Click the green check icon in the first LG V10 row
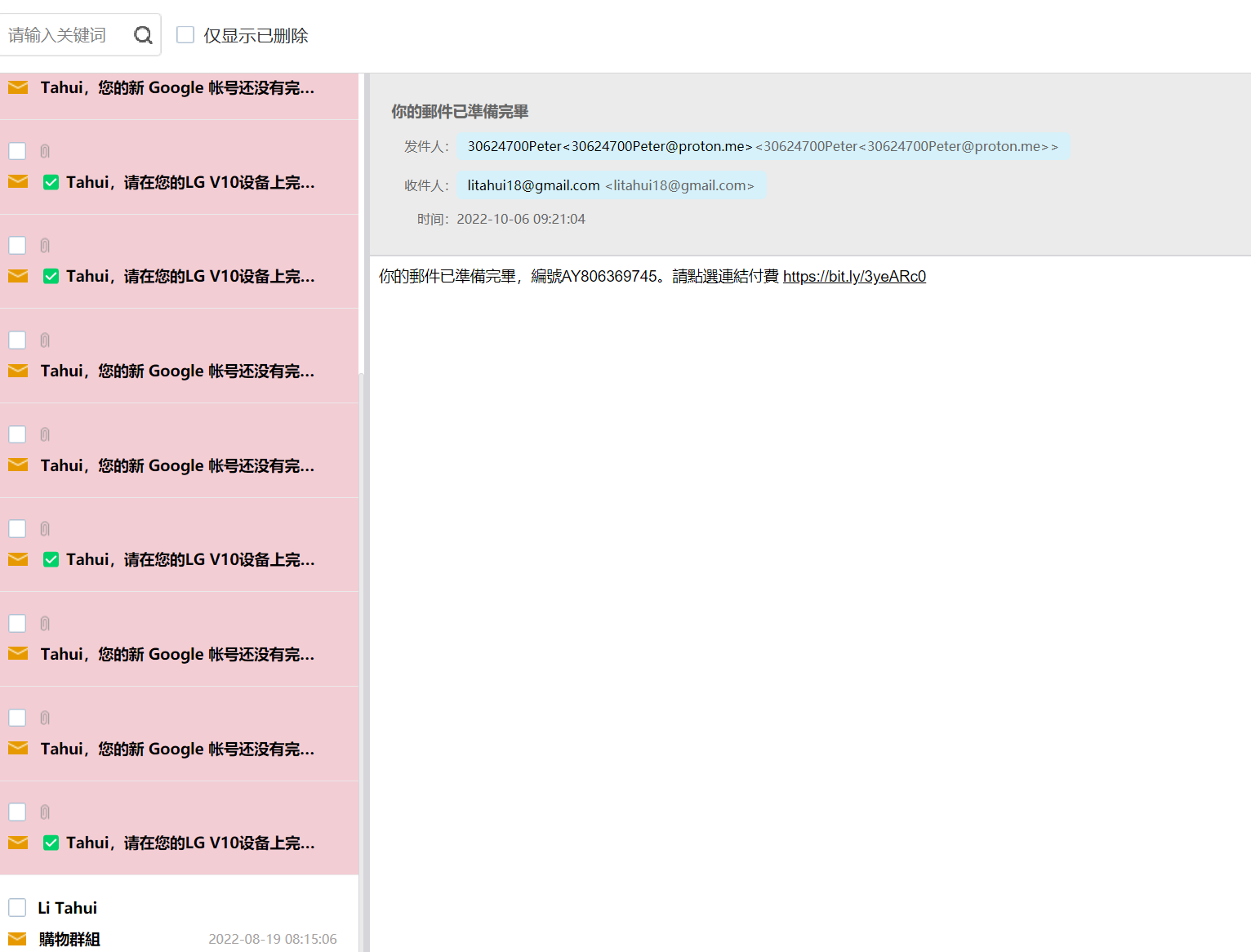 [x=51, y=182]
